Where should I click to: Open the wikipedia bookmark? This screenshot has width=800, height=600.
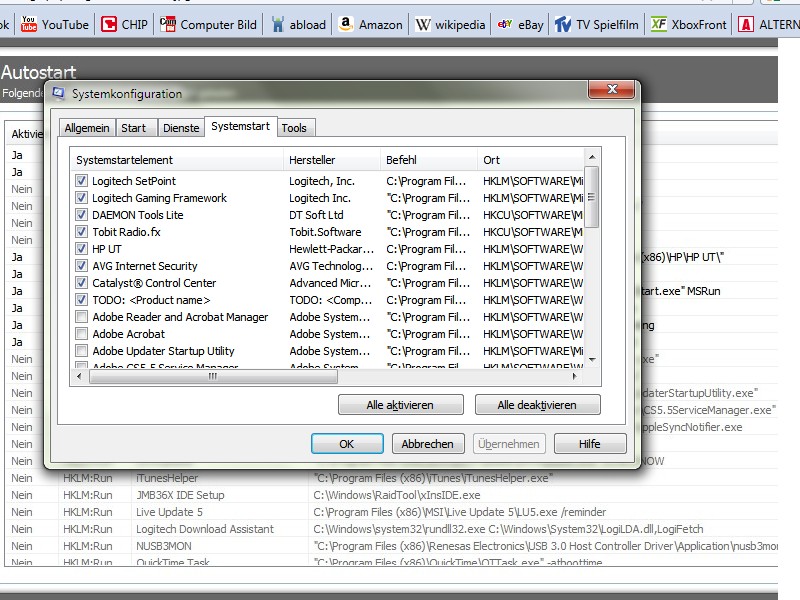(450, 24)
